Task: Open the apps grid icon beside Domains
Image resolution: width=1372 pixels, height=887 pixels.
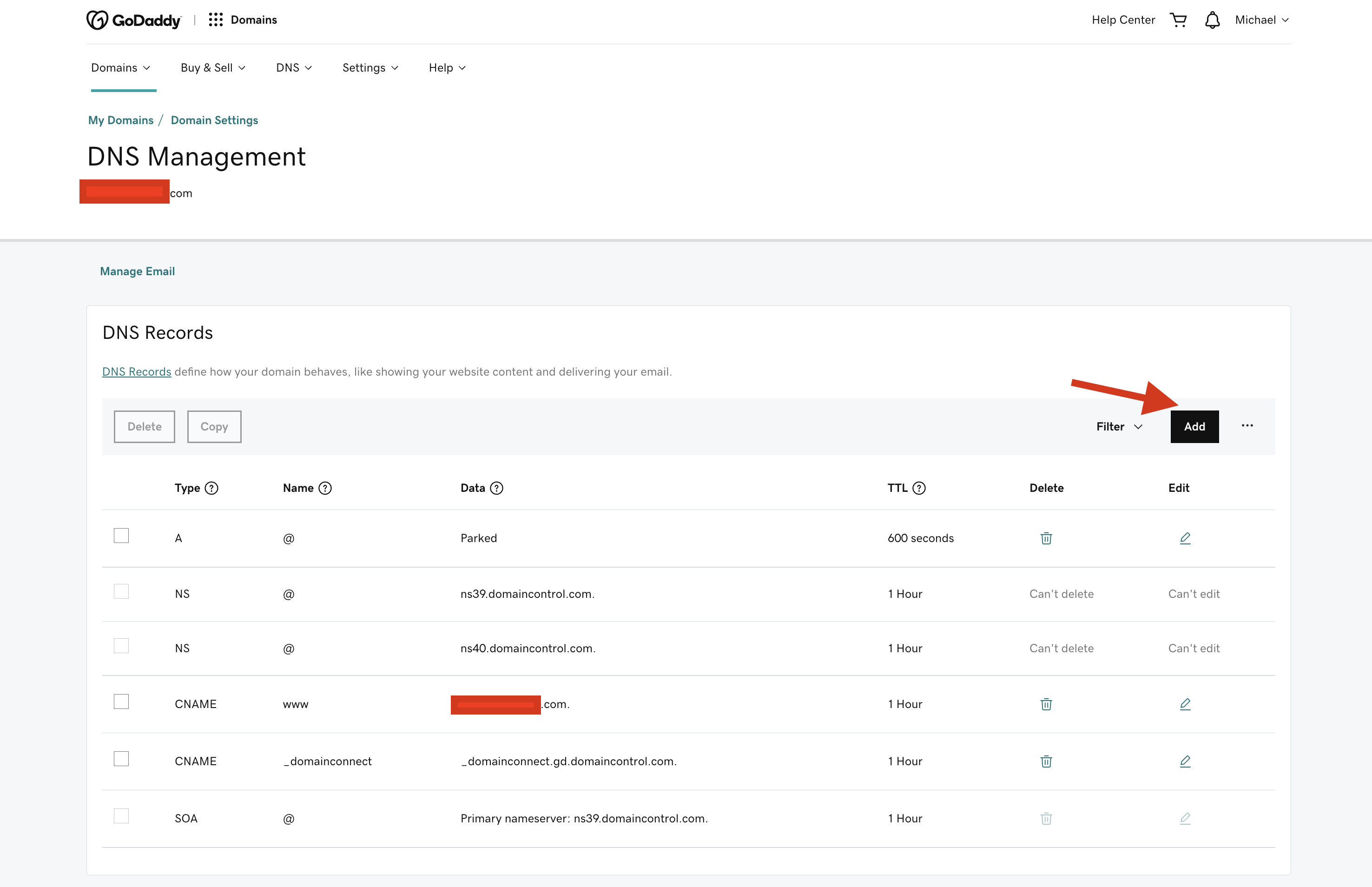Action: coord(215,20)
